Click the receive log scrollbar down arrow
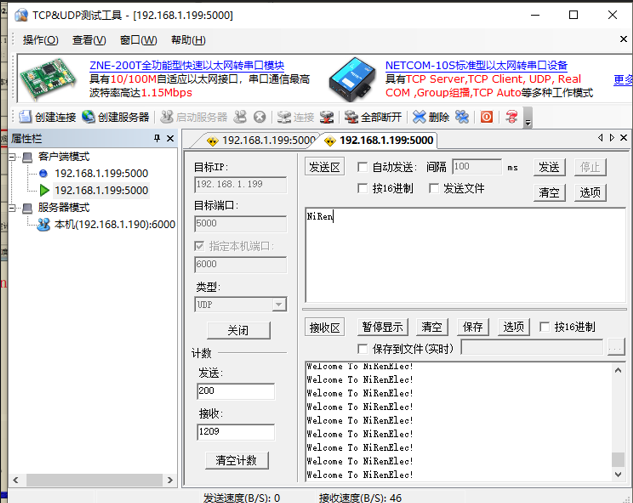 [x=618, y=474]
